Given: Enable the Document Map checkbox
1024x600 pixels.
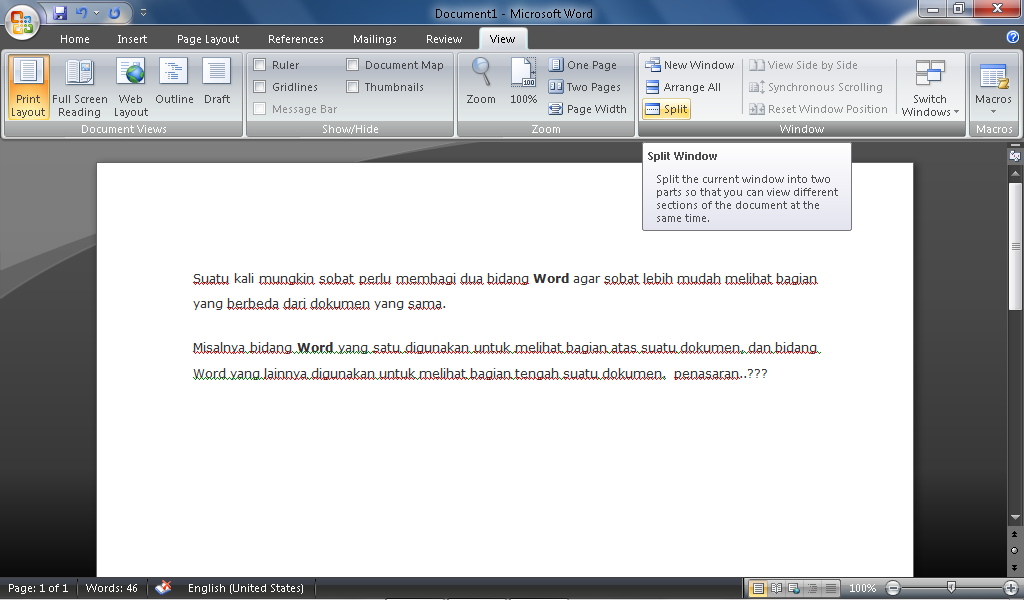Looking at the screenshot, I should click(353, 65).
